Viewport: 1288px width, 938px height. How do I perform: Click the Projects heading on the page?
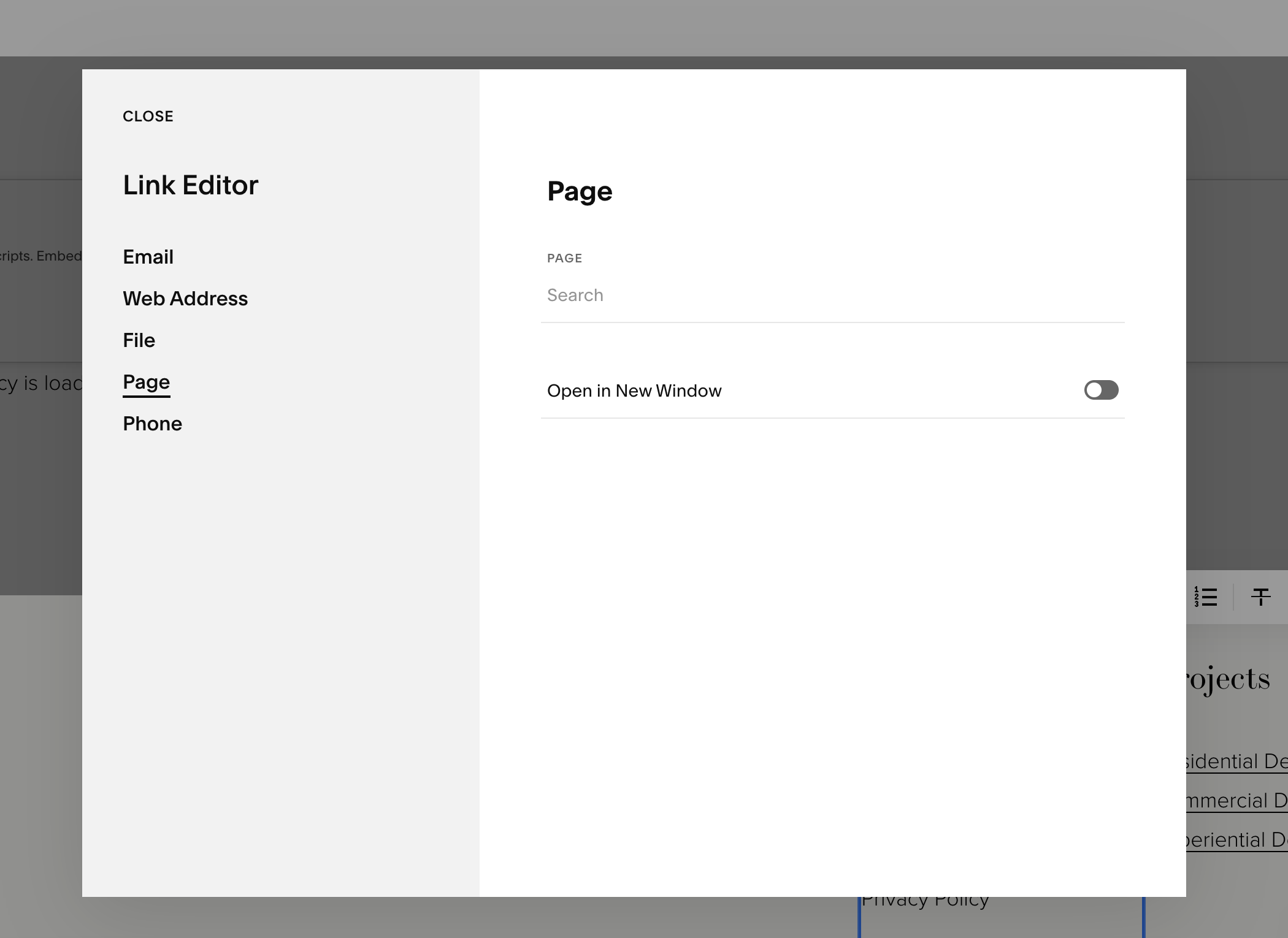pyautogui.click(x=1228, y=679)
